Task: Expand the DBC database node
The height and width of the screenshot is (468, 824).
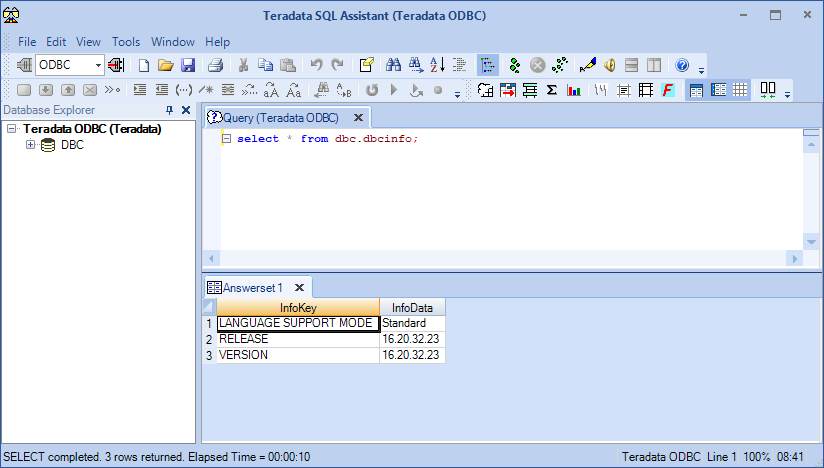Action: coord(30,144)
